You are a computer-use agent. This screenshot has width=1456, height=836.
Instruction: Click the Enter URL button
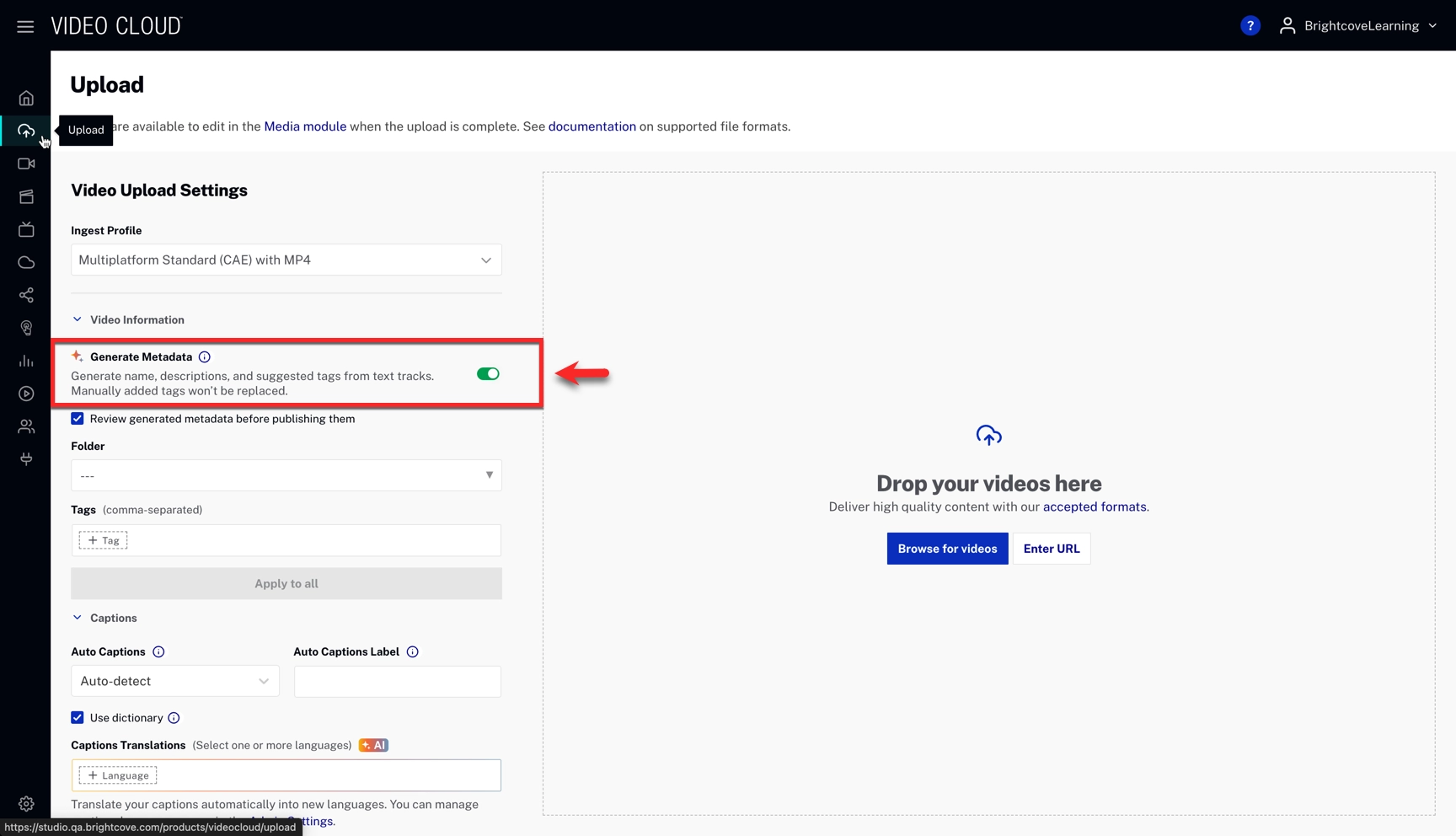(x=1051, y=549)
